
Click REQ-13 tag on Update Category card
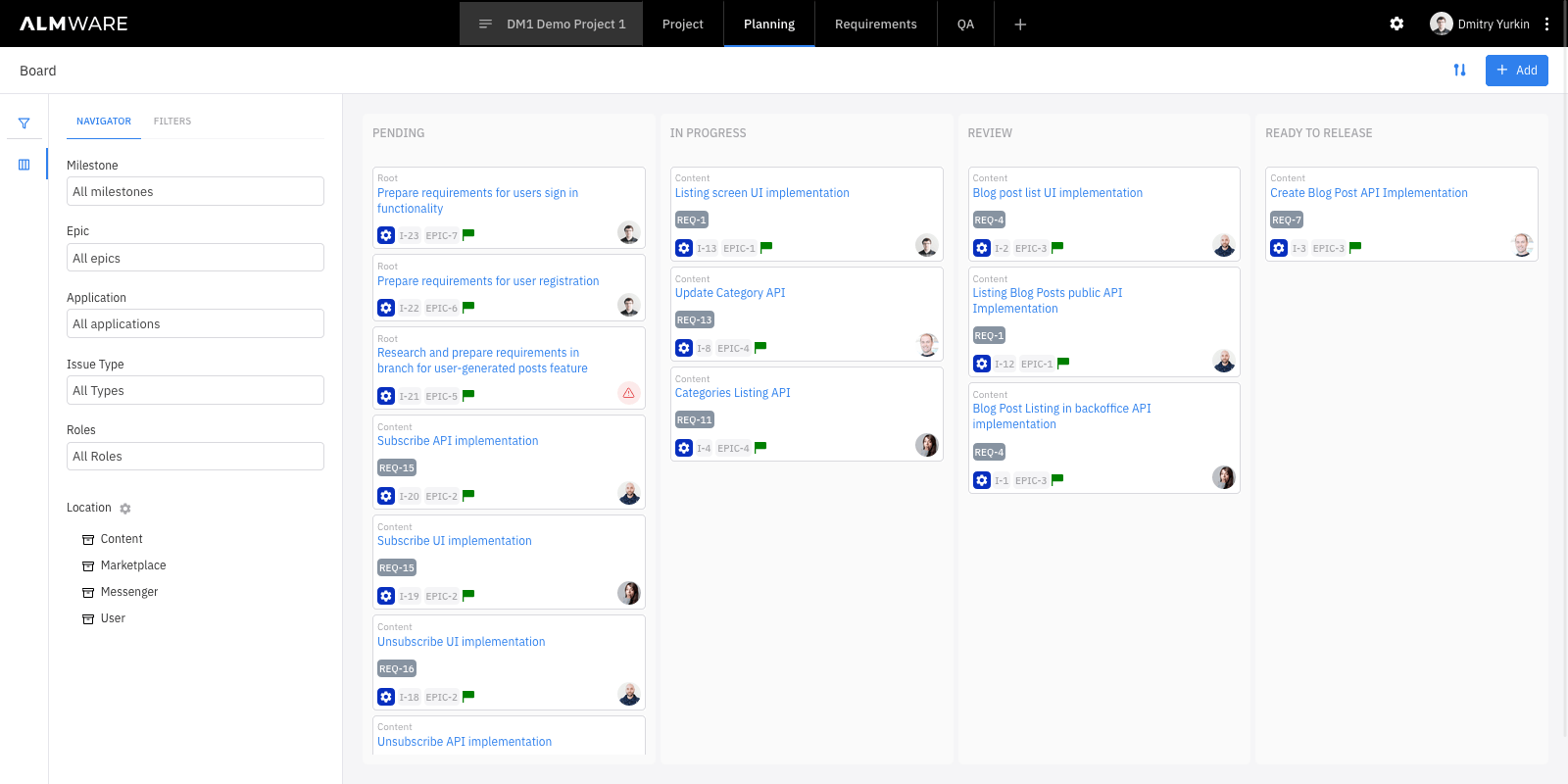pos(695,319)
